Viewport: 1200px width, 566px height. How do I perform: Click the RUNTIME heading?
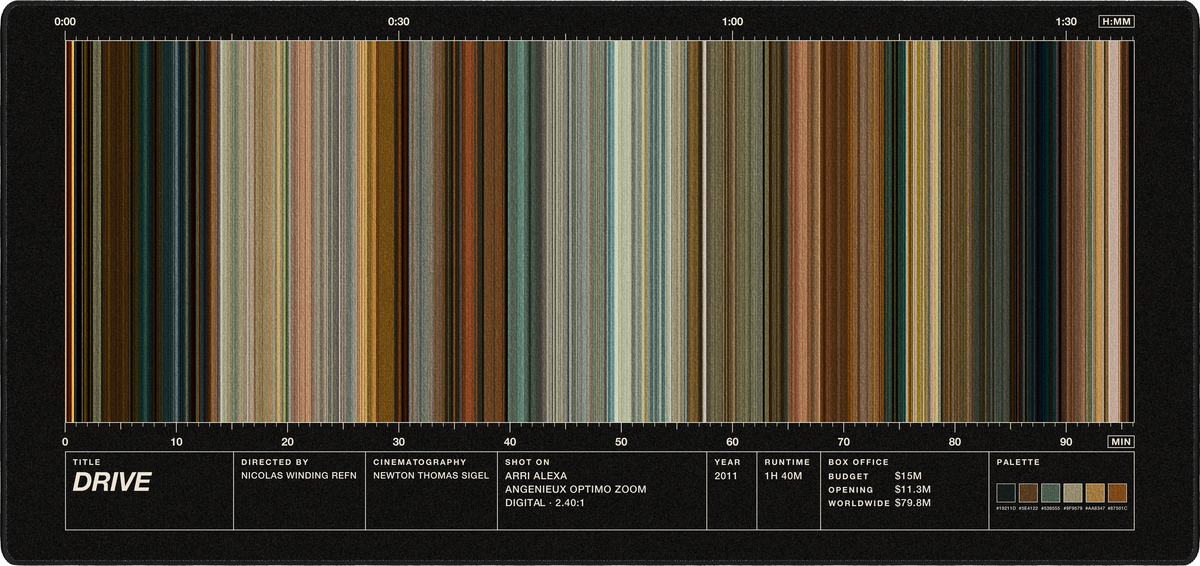coord(788,462)
